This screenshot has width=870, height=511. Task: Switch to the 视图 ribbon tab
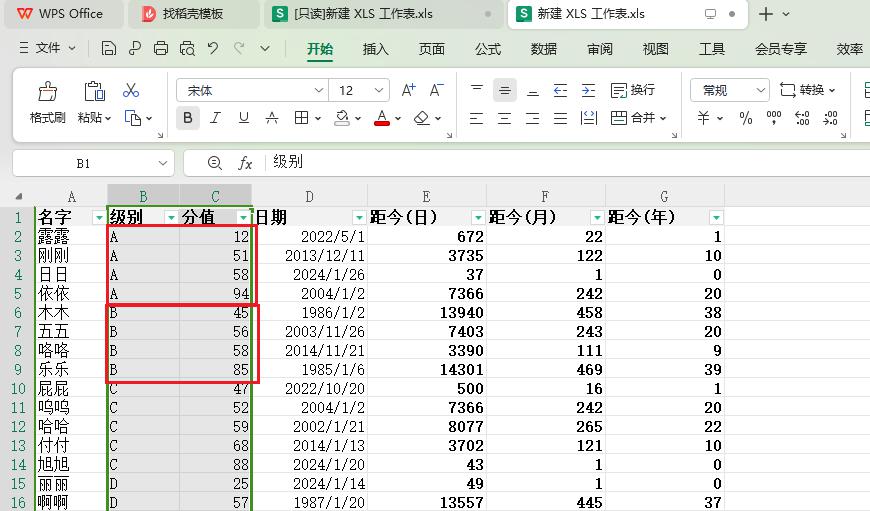pyautogui.click(x=656, y=49)
